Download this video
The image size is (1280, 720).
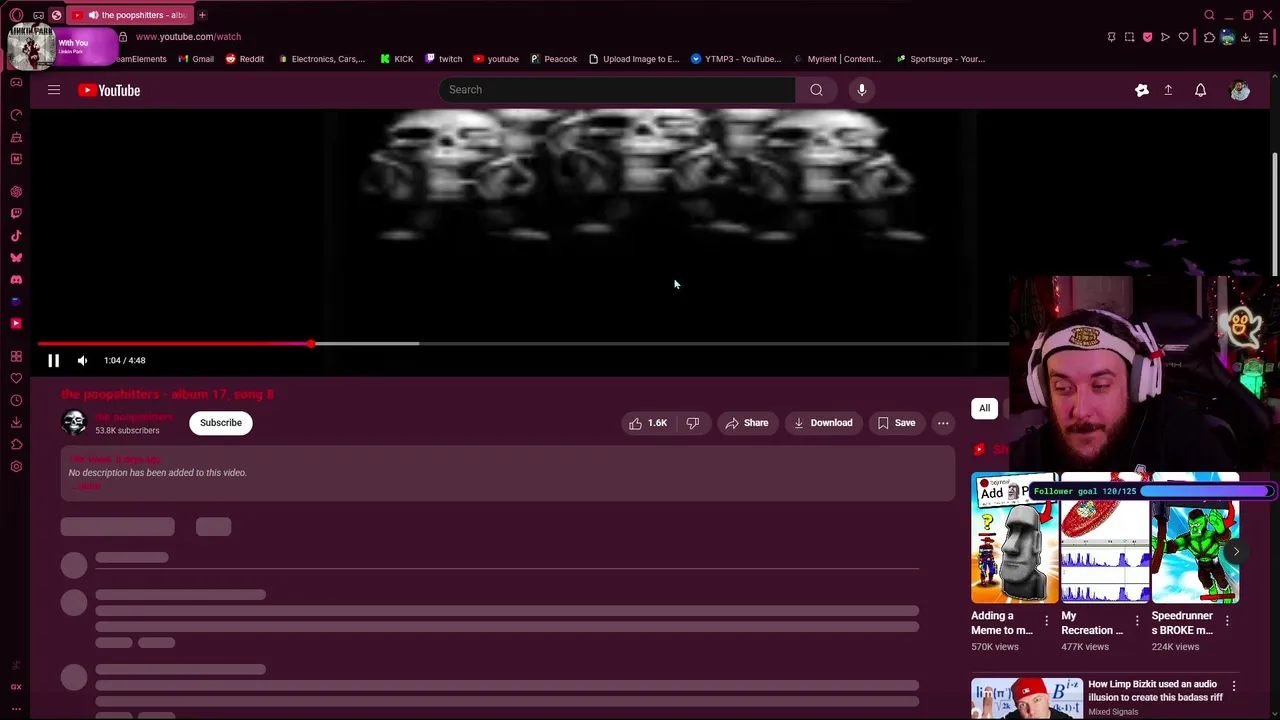(x=823, y=423)
